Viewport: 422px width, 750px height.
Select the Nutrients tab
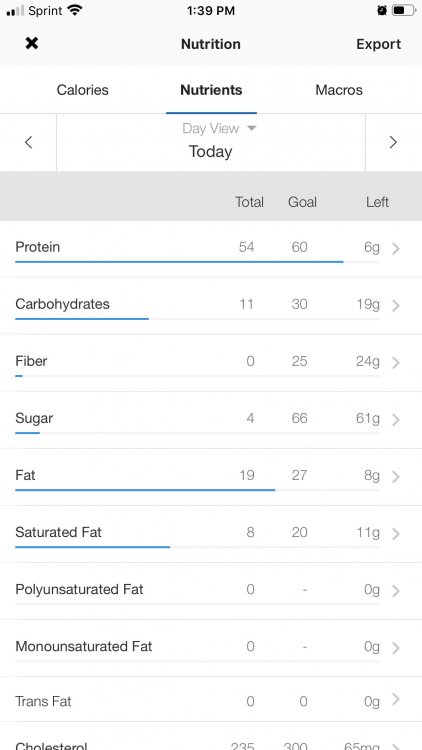tap(211, 90)
